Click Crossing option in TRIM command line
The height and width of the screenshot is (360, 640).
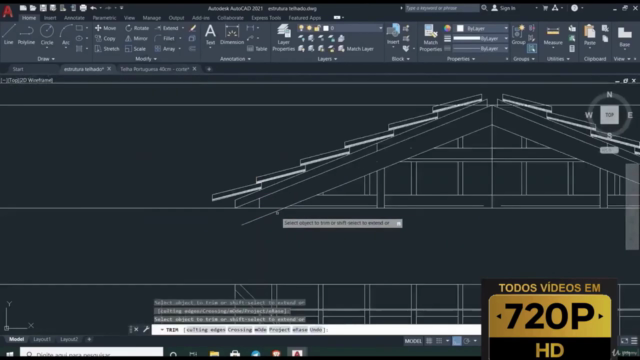(240, 329)
